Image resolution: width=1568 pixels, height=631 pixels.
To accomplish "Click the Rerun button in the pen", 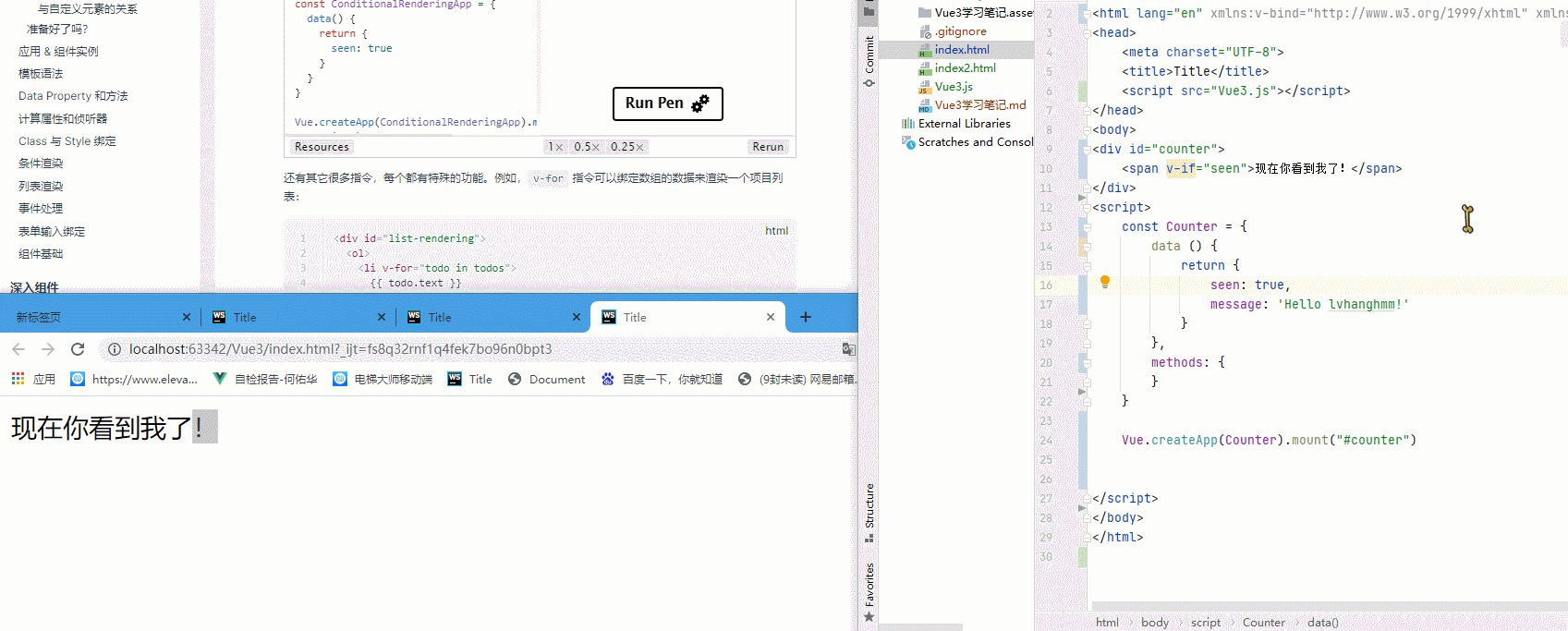I will [768, 147].
